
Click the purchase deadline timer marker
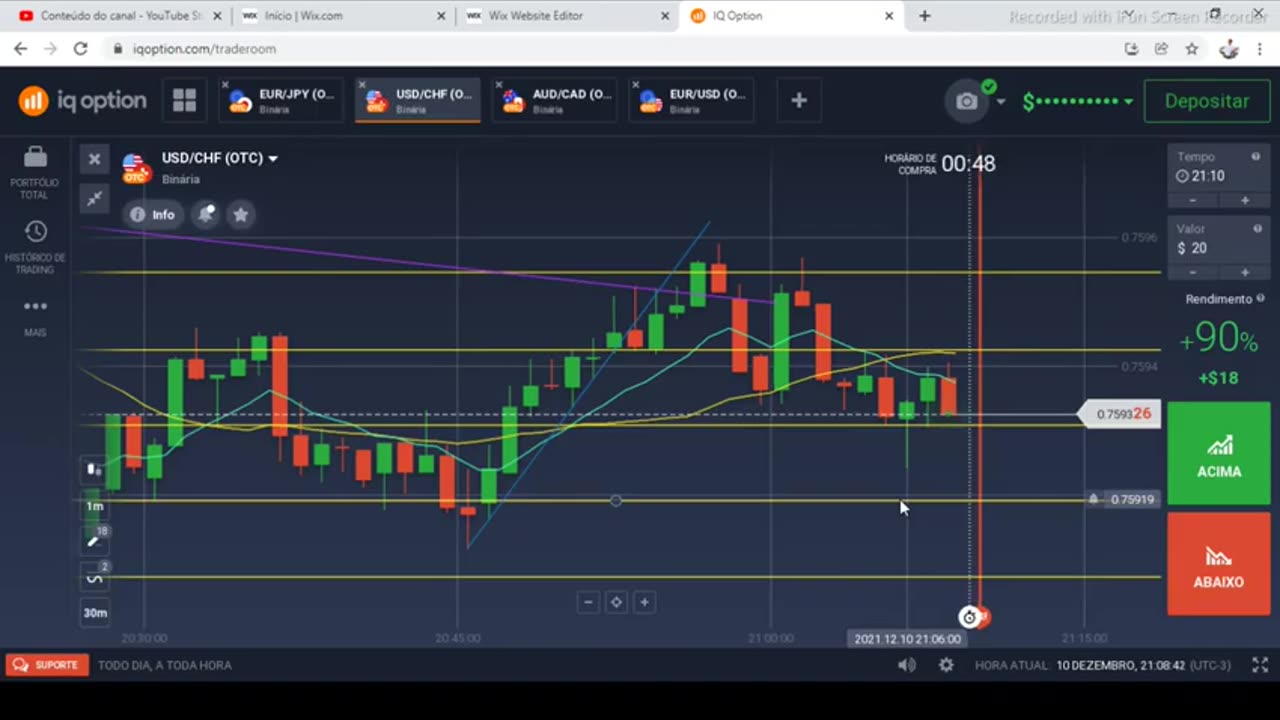click(968, 617)
